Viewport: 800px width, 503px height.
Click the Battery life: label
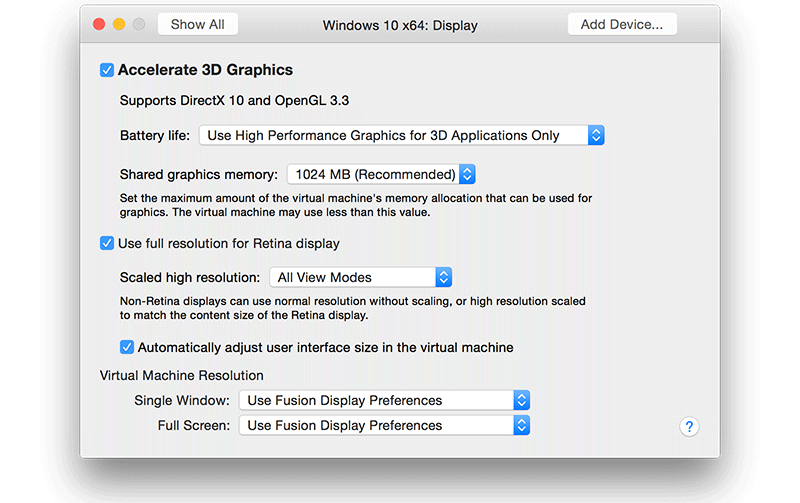point(155,136)
